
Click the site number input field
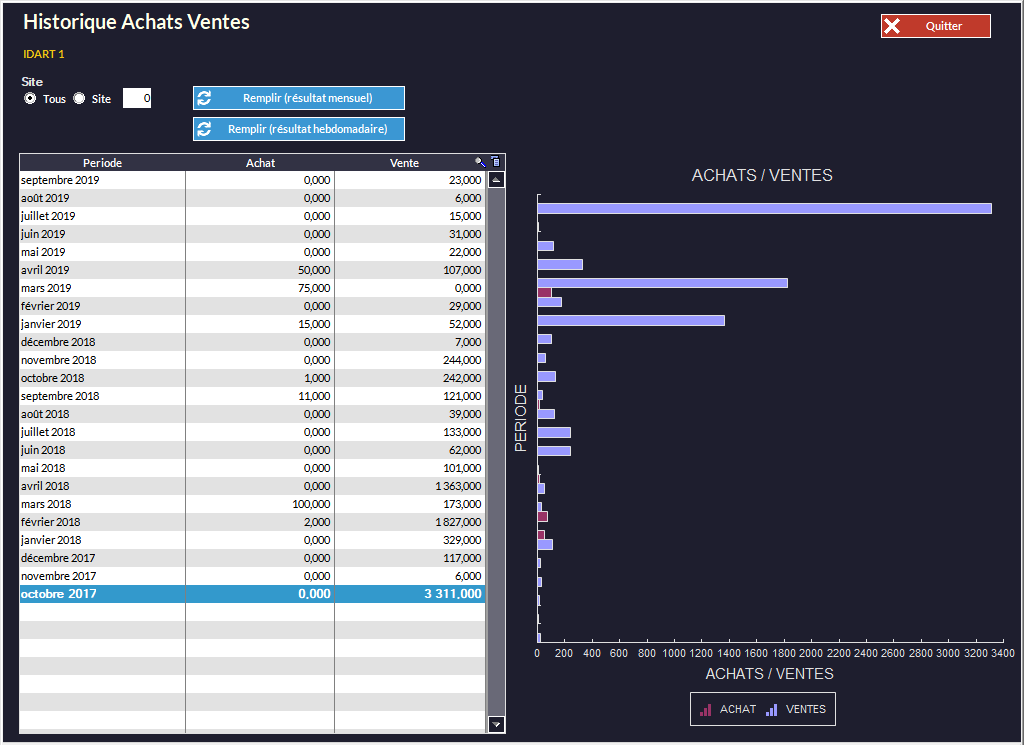click(x=137, y=98)
